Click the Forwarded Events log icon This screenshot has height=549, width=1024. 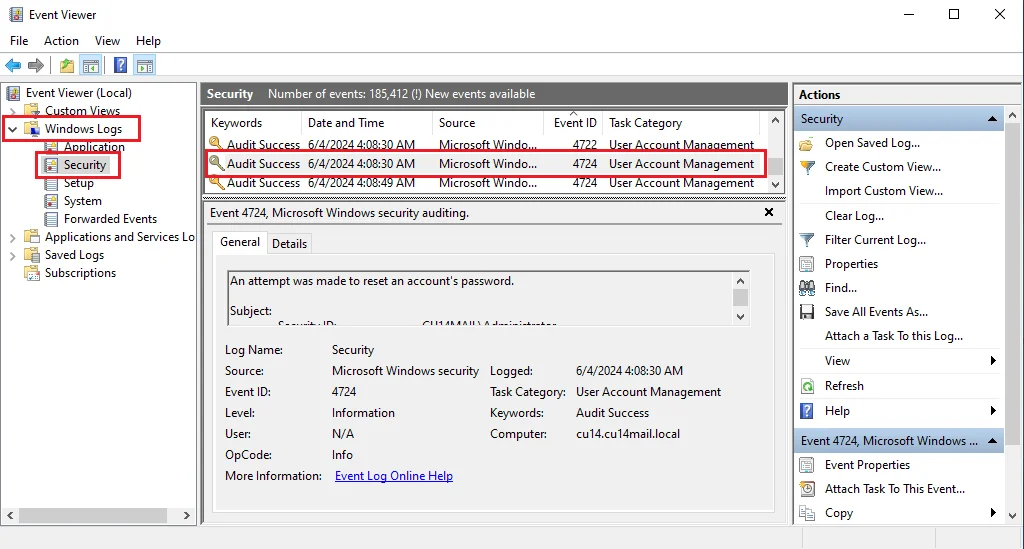point(51,219)
